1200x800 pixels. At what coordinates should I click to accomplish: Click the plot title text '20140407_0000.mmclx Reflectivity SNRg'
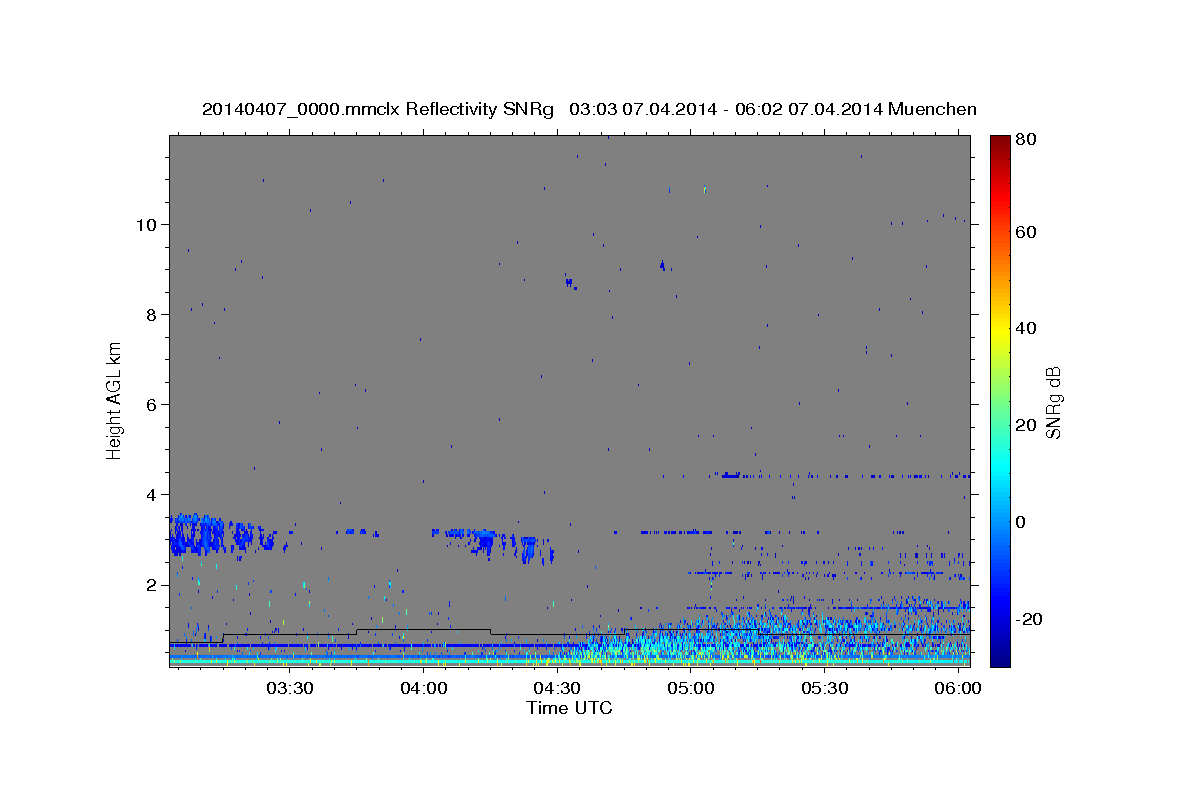click(377, 109)
